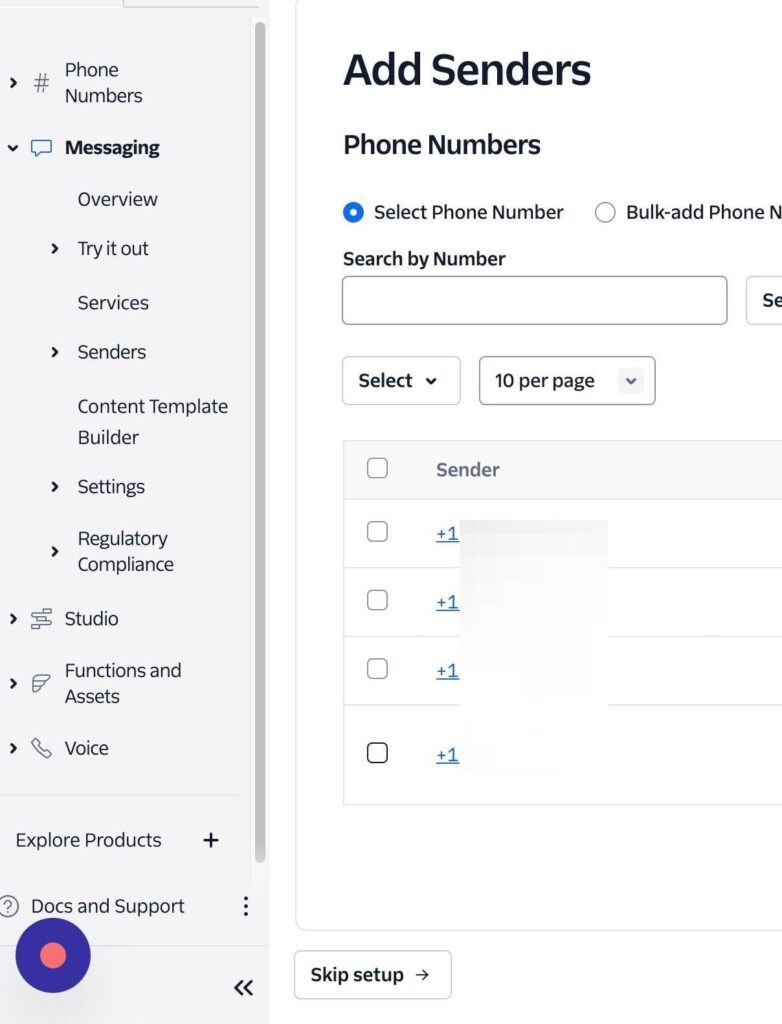This screenshot has width=782, height=1024.
Task: Click the Functions and Assets icon
Action: tap(41, 684)
